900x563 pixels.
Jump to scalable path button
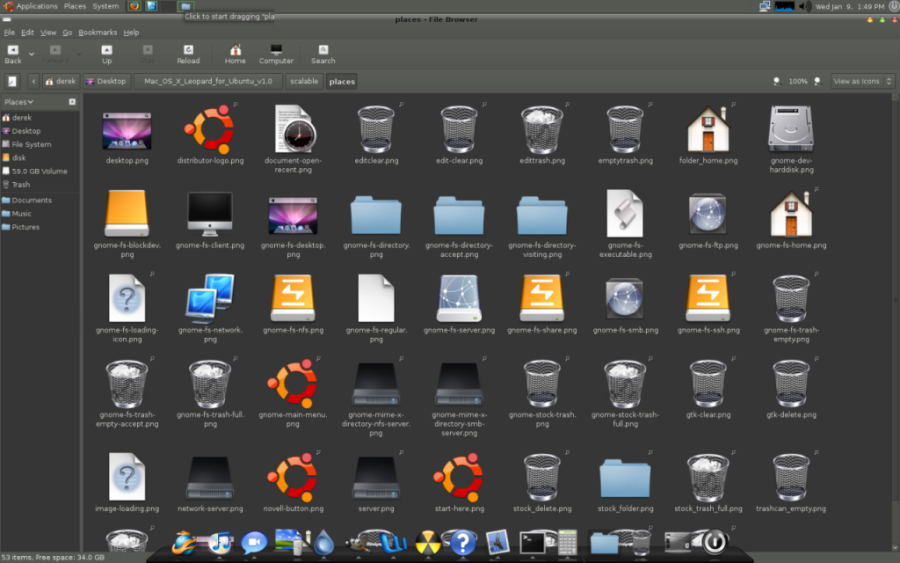click(x=304, y=81)
